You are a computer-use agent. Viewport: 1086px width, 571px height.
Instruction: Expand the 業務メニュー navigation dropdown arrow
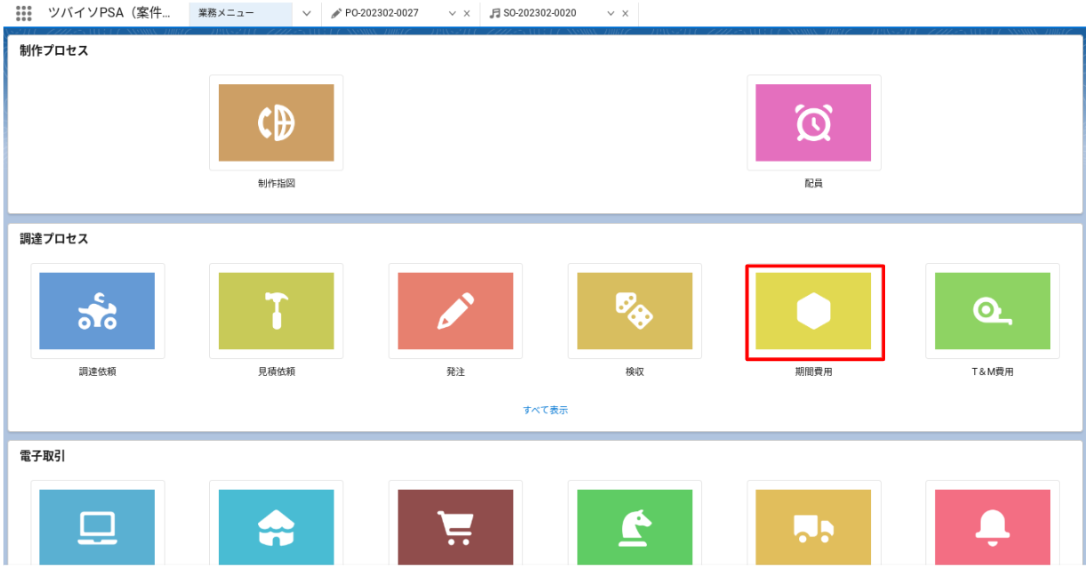pyautogui.click(x=306, y=13)
